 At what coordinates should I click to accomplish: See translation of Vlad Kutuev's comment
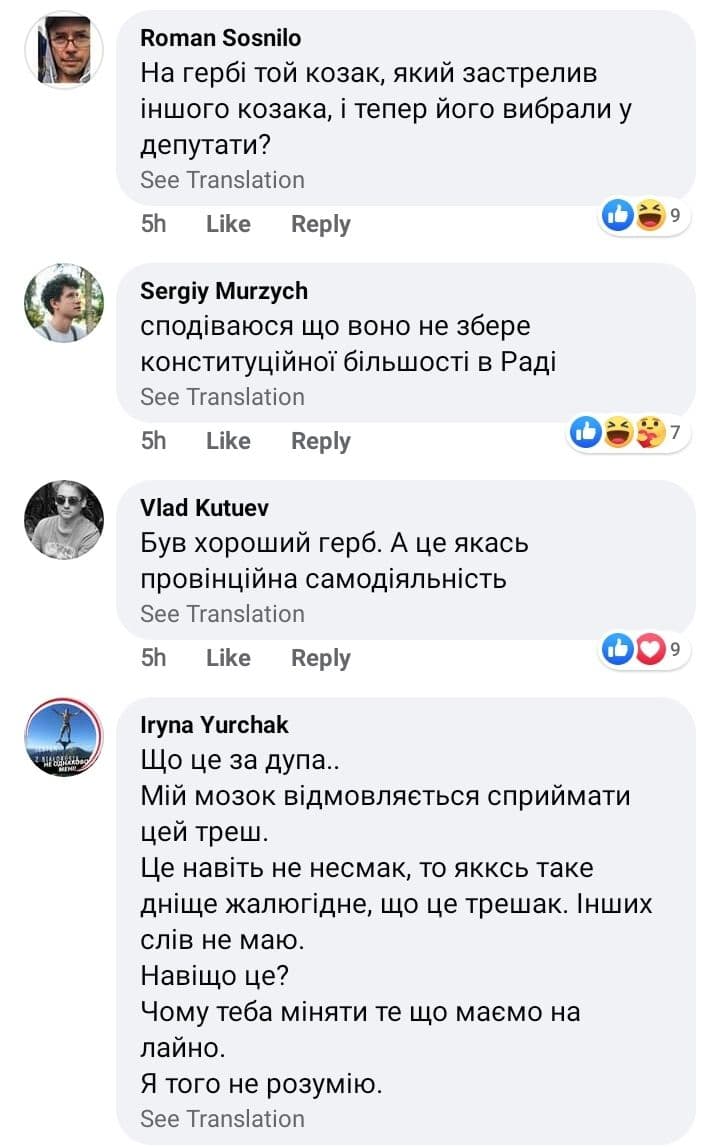(x=222, y=614)
